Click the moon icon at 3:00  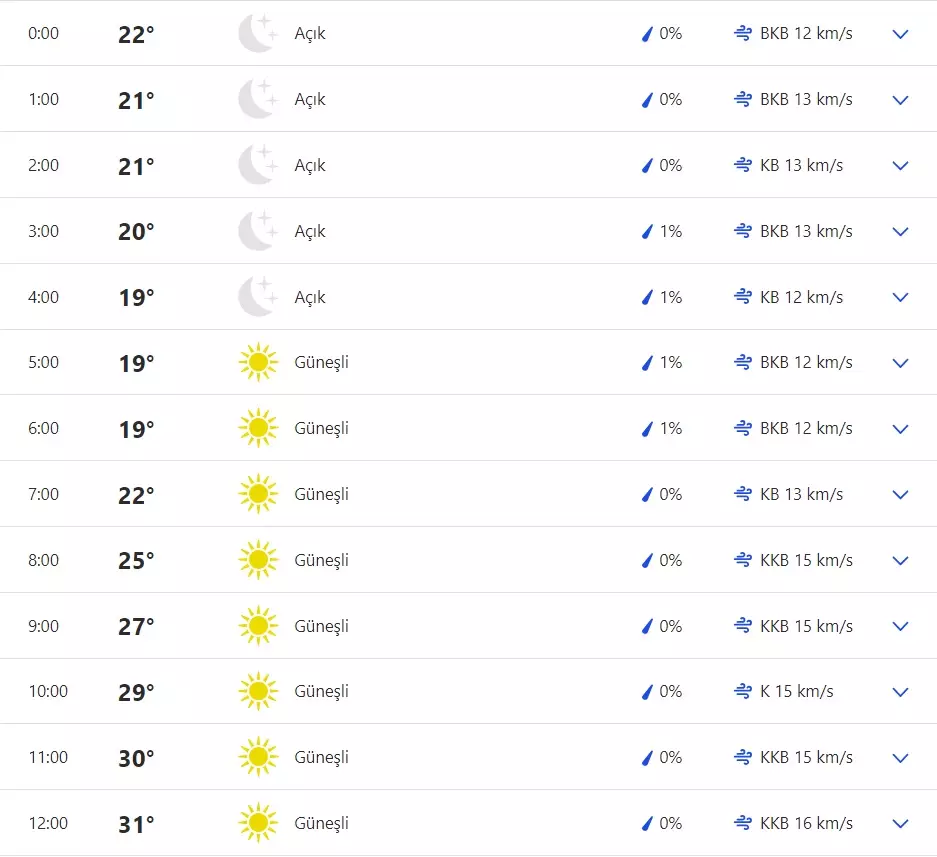(257, 231)
